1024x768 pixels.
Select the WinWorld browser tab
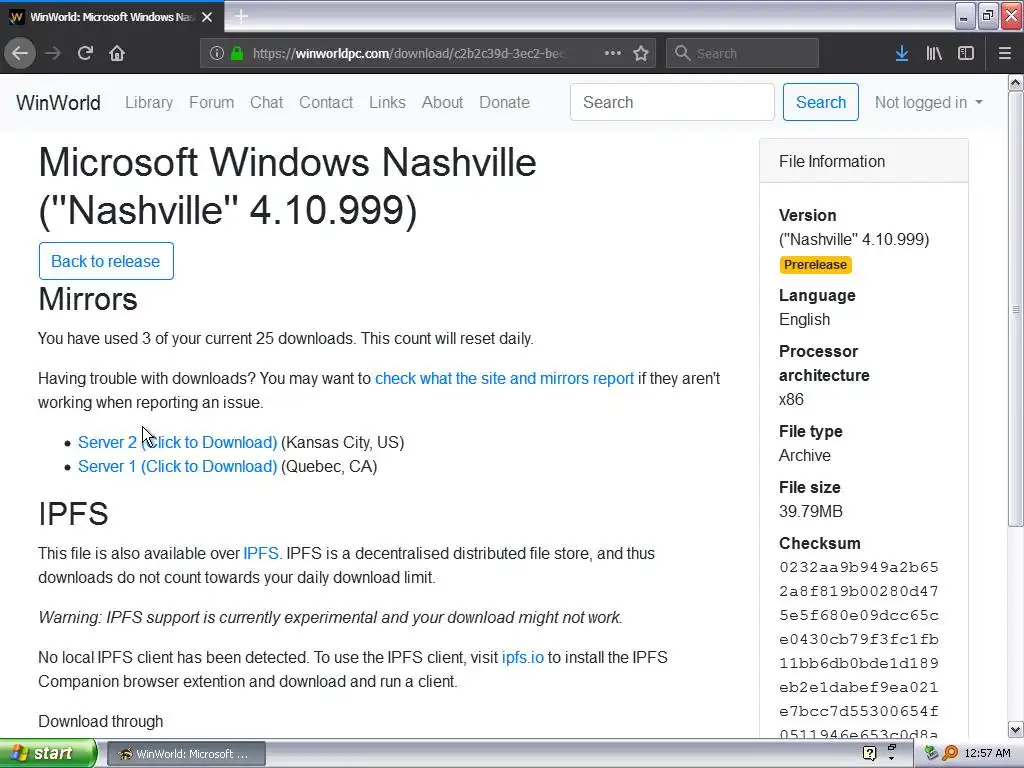[112, 17]
